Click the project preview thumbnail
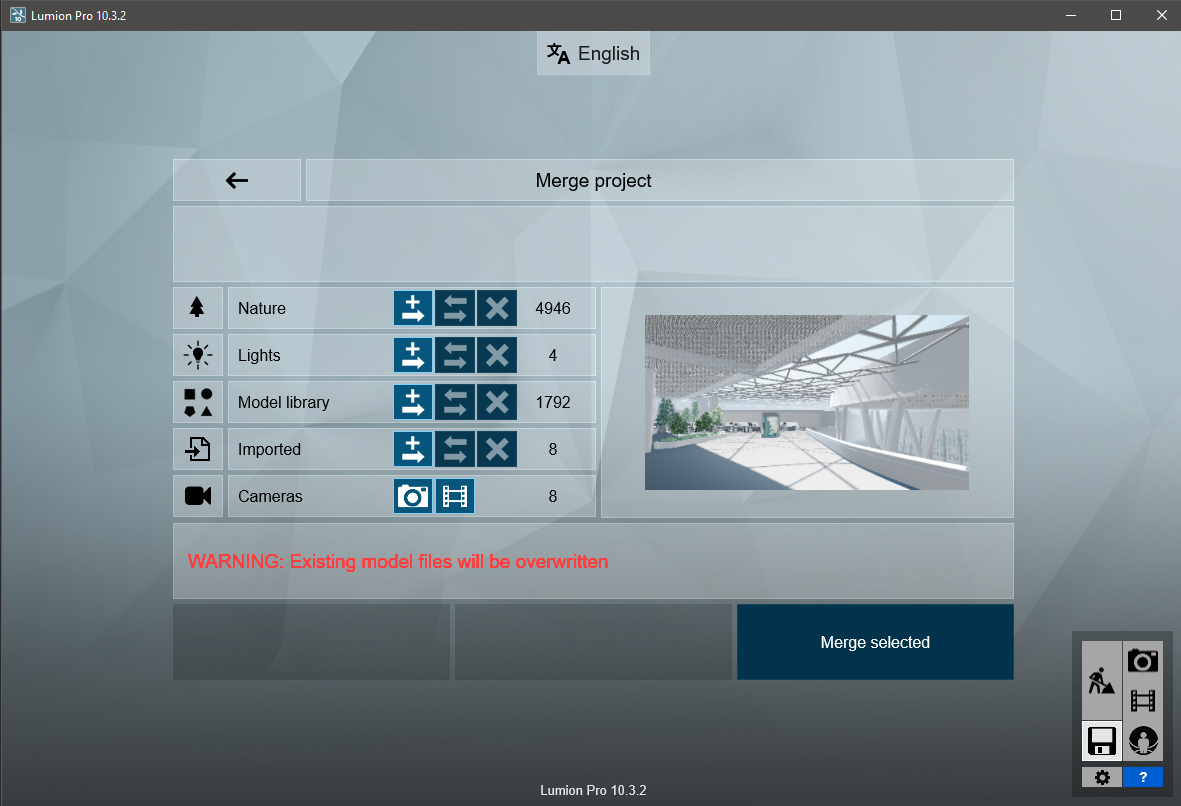 806,402
